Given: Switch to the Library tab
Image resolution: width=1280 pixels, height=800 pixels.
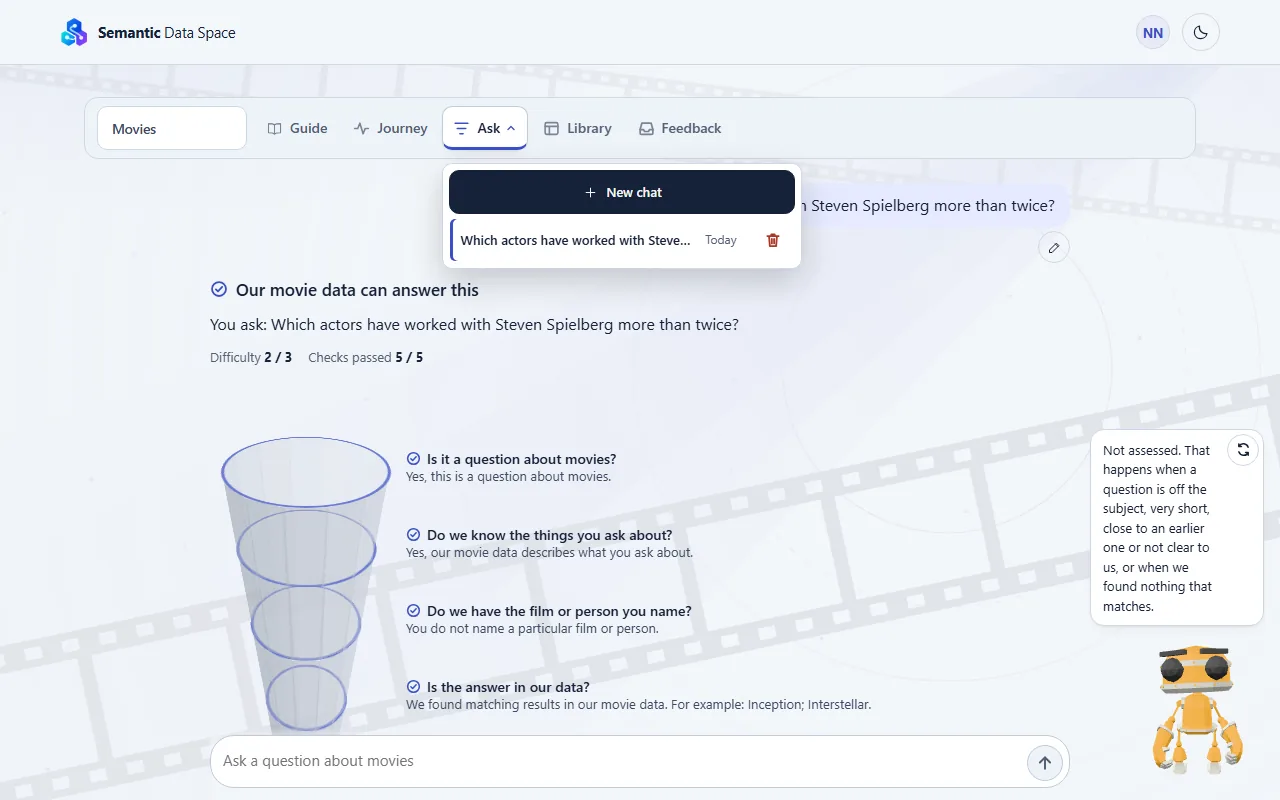Looking at the screenshot, I should click(x=578, y=128).
